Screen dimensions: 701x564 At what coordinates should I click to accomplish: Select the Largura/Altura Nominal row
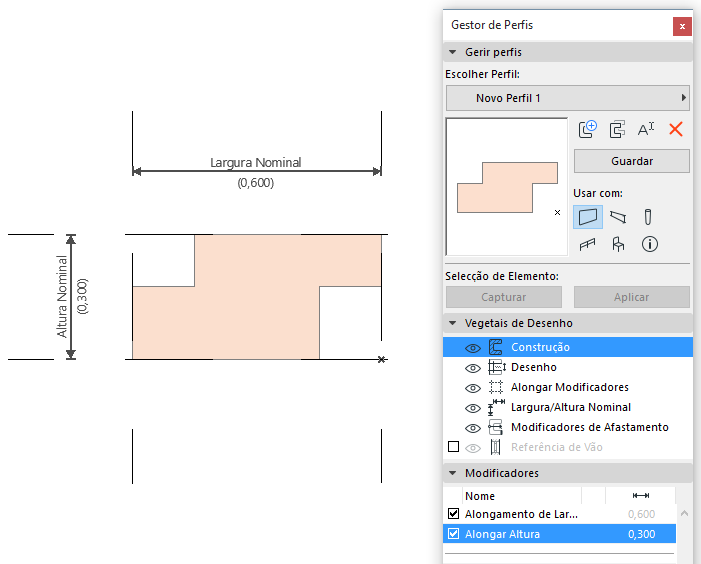click(568, 407)
